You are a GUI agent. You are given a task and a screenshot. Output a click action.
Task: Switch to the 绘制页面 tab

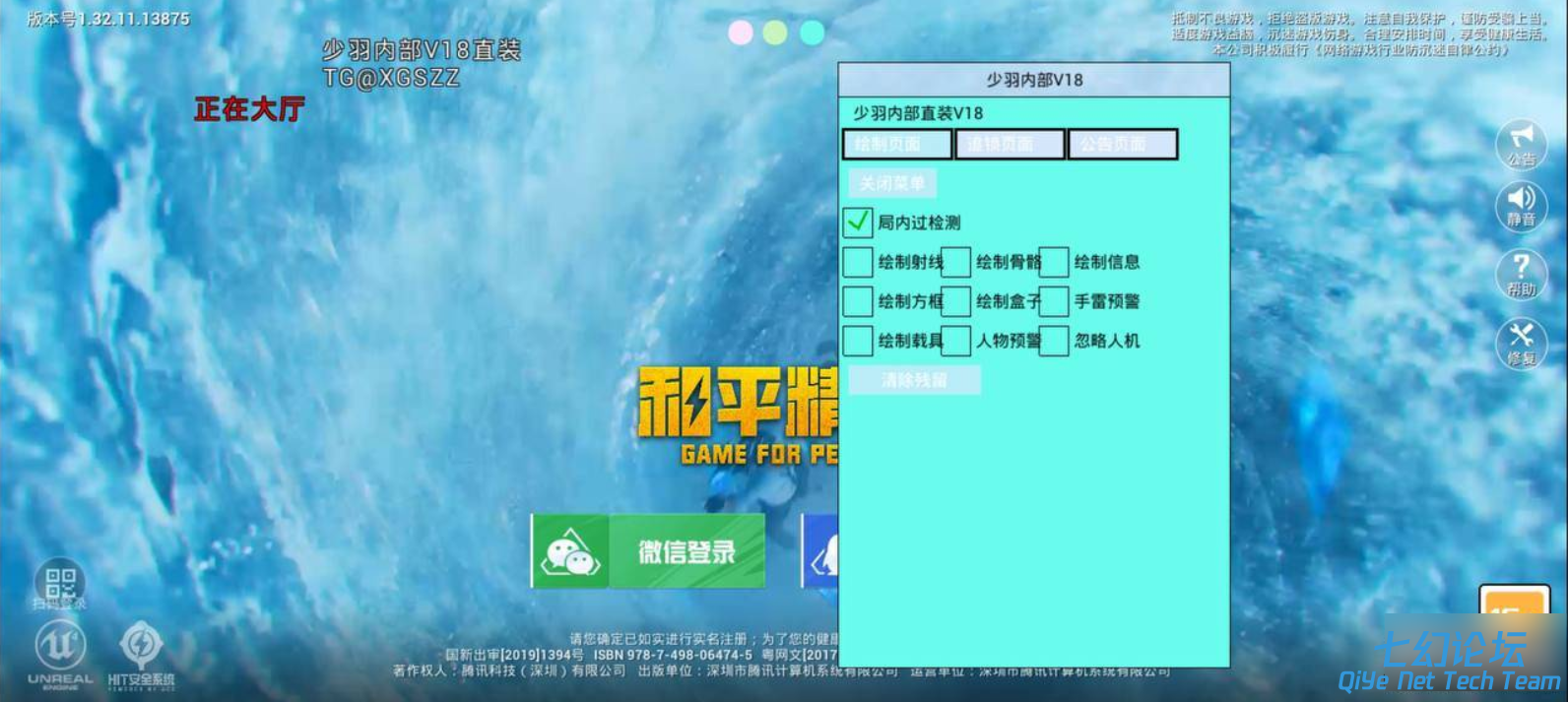[897, 145]
